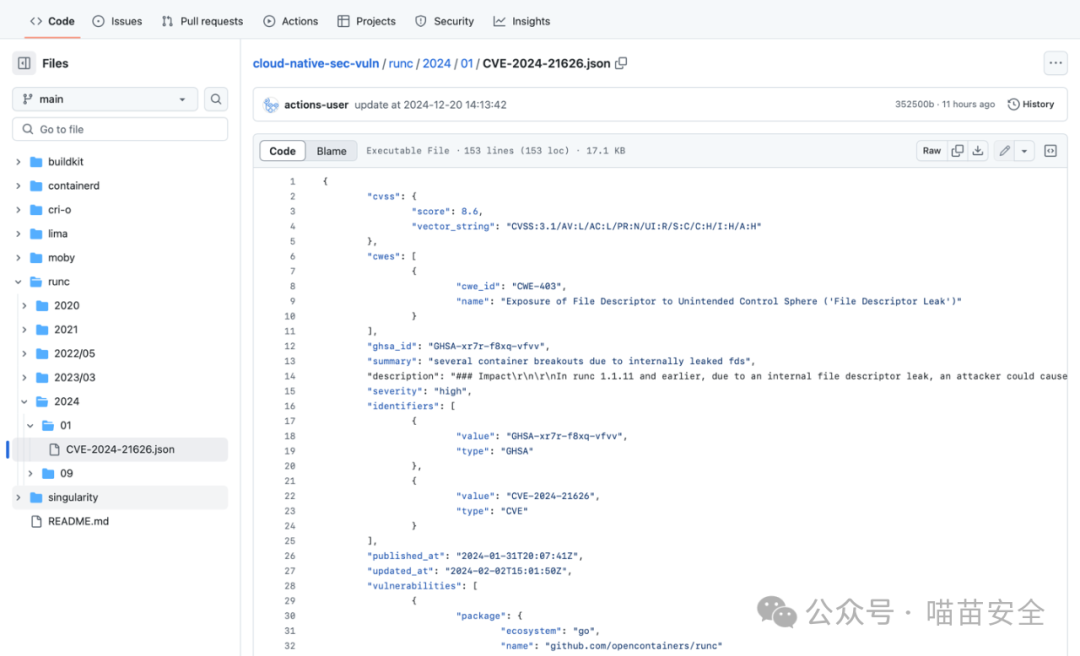Open the symbols panel icon
The height and width of the screenshot is (656, 1080).
1050,151
